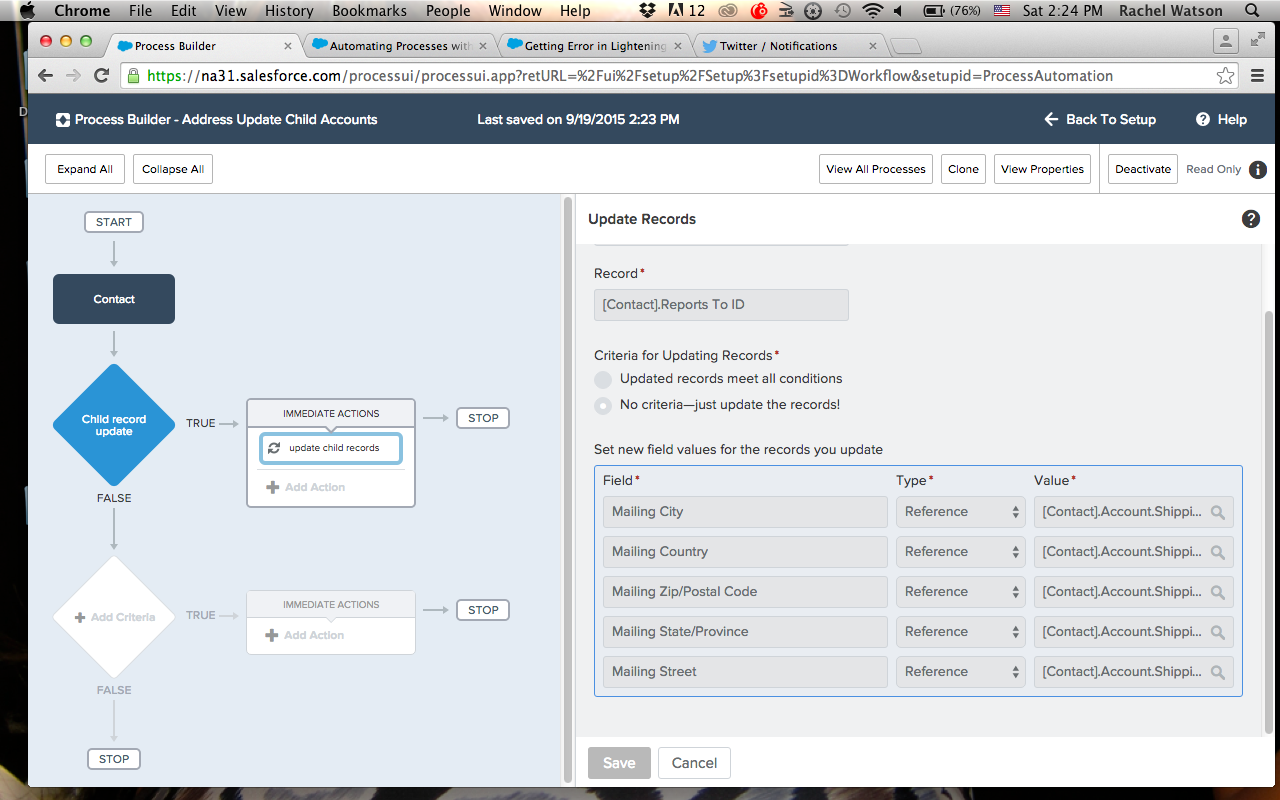Viewport: 1280px width, 800px height.
Task: Open the Type dropdown for Mailing City
Action: coord(960,512)
